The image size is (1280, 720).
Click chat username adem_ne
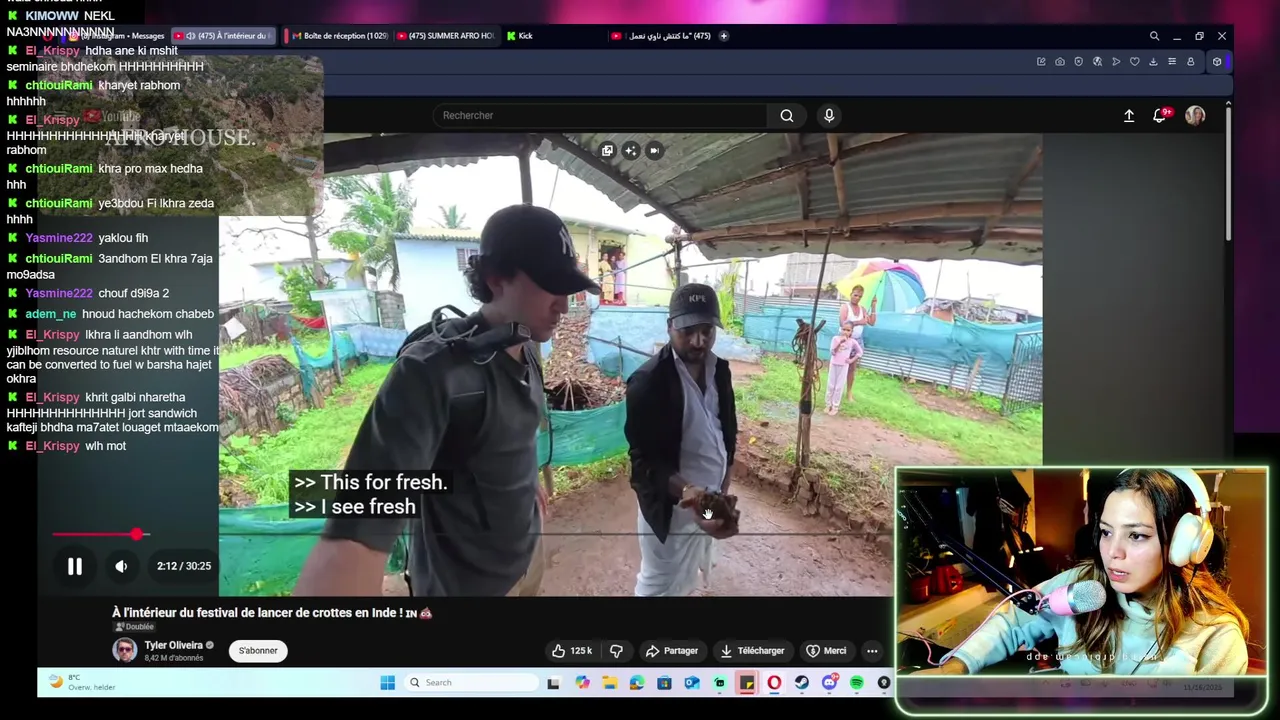click(50, 314)
